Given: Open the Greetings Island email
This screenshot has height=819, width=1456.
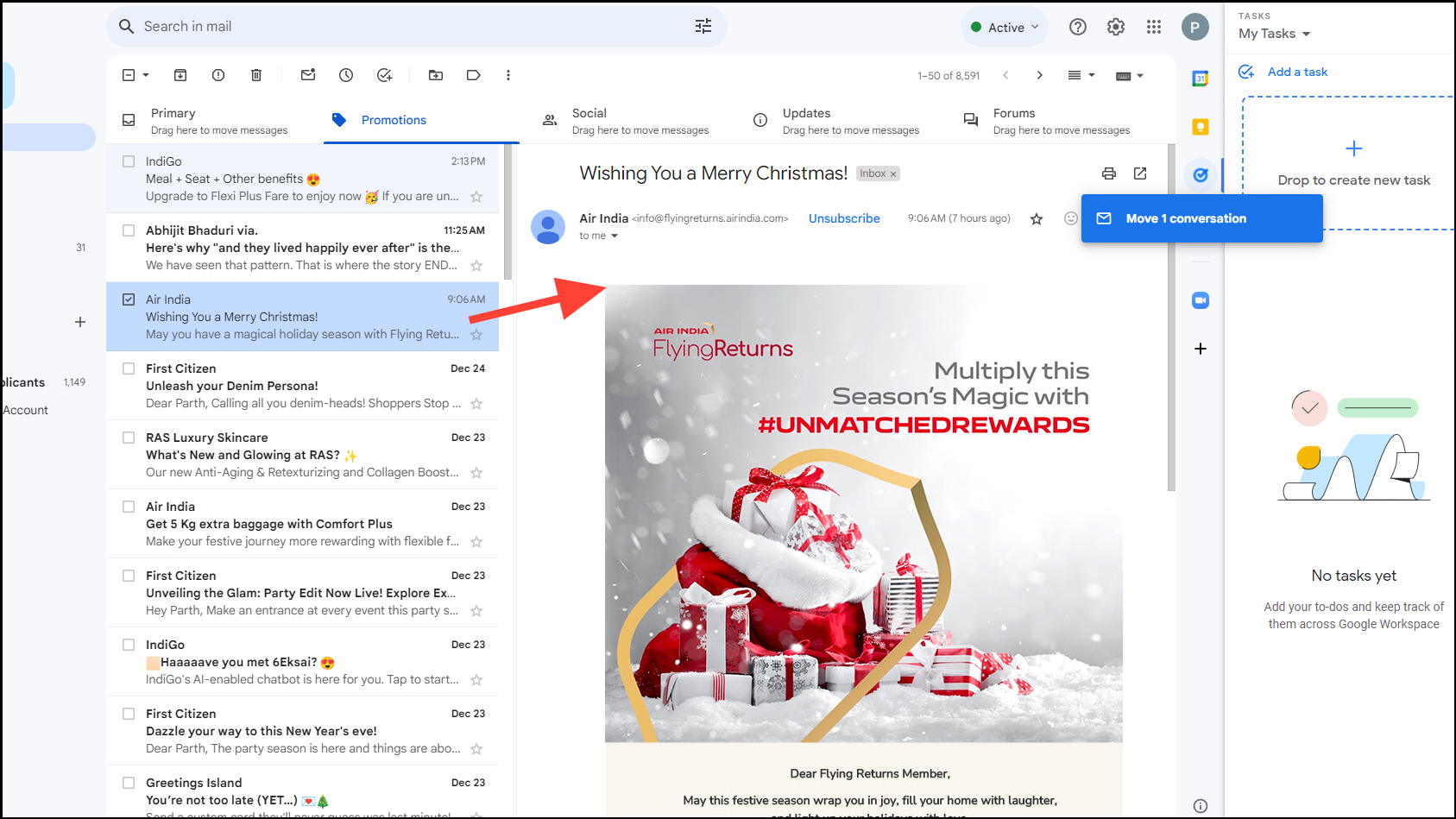Looking at the screenshot, I should click(302, 791).
